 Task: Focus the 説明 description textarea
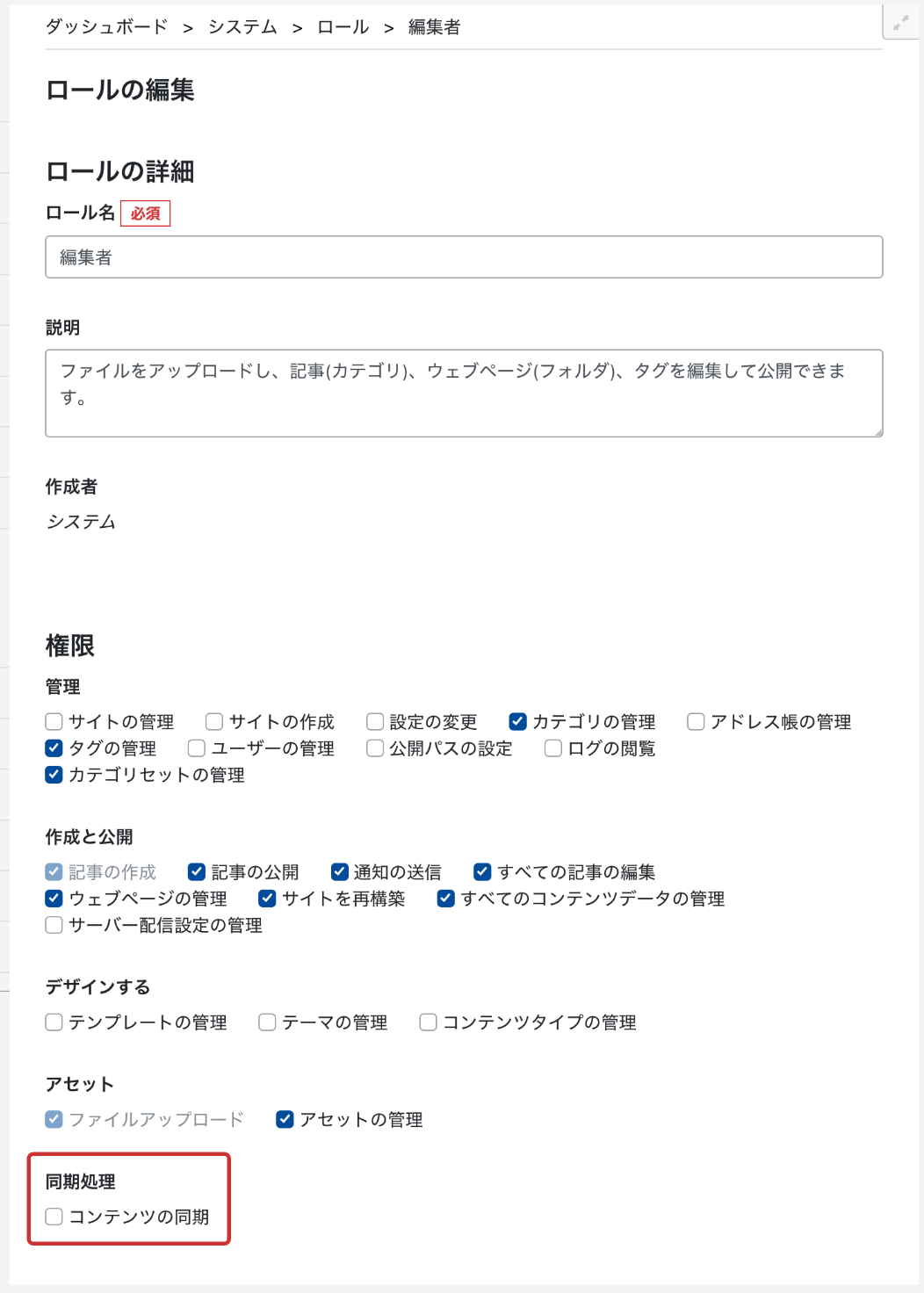coord(464,393)
